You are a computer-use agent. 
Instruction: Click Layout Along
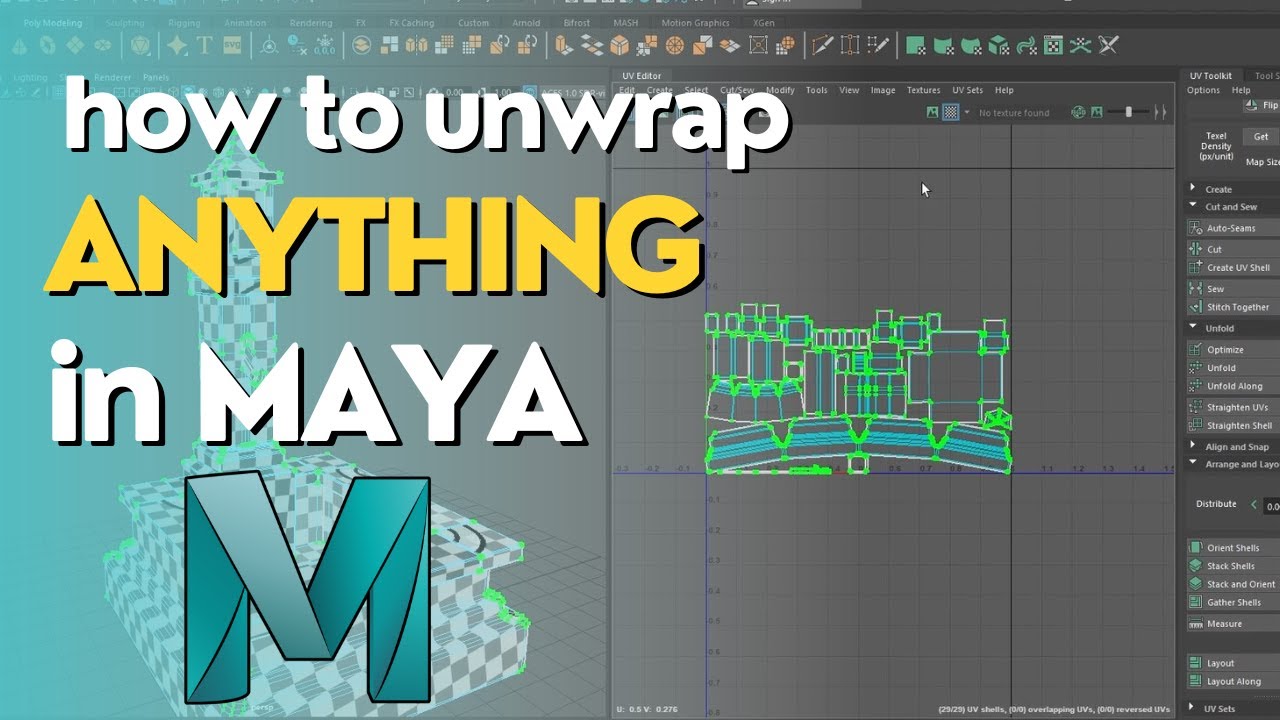(x=1233, y=681)
